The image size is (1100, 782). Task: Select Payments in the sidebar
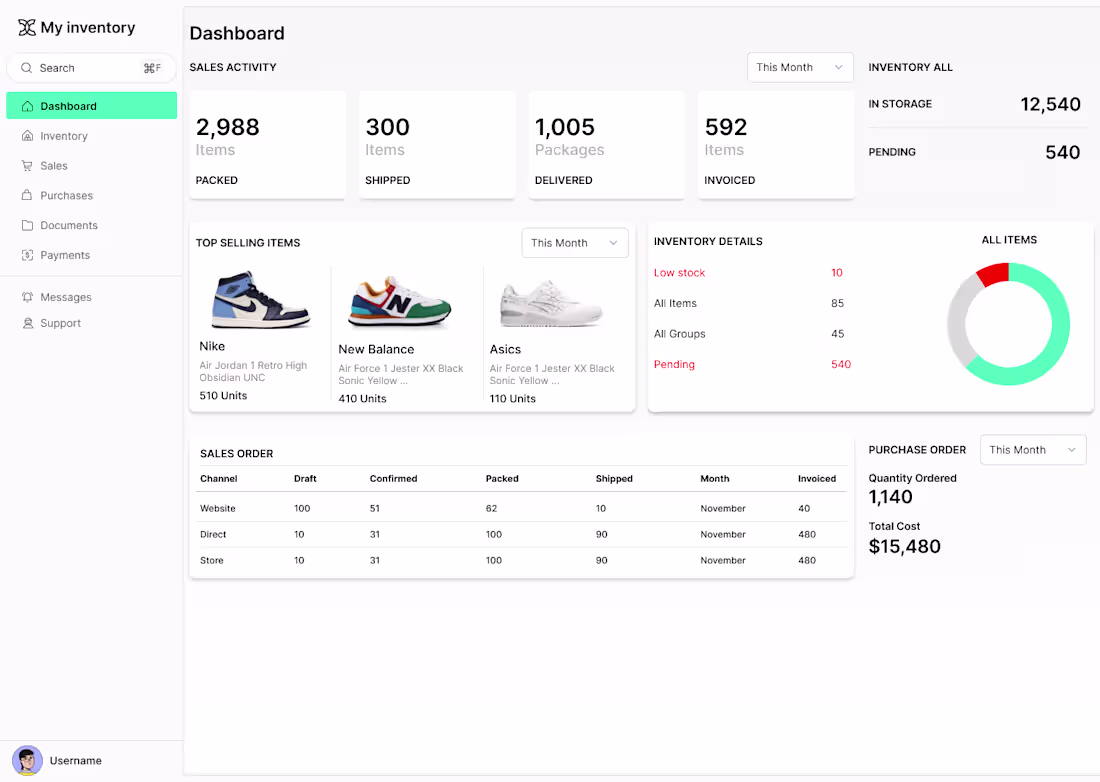pyautogui.click(x=63, y=255)
